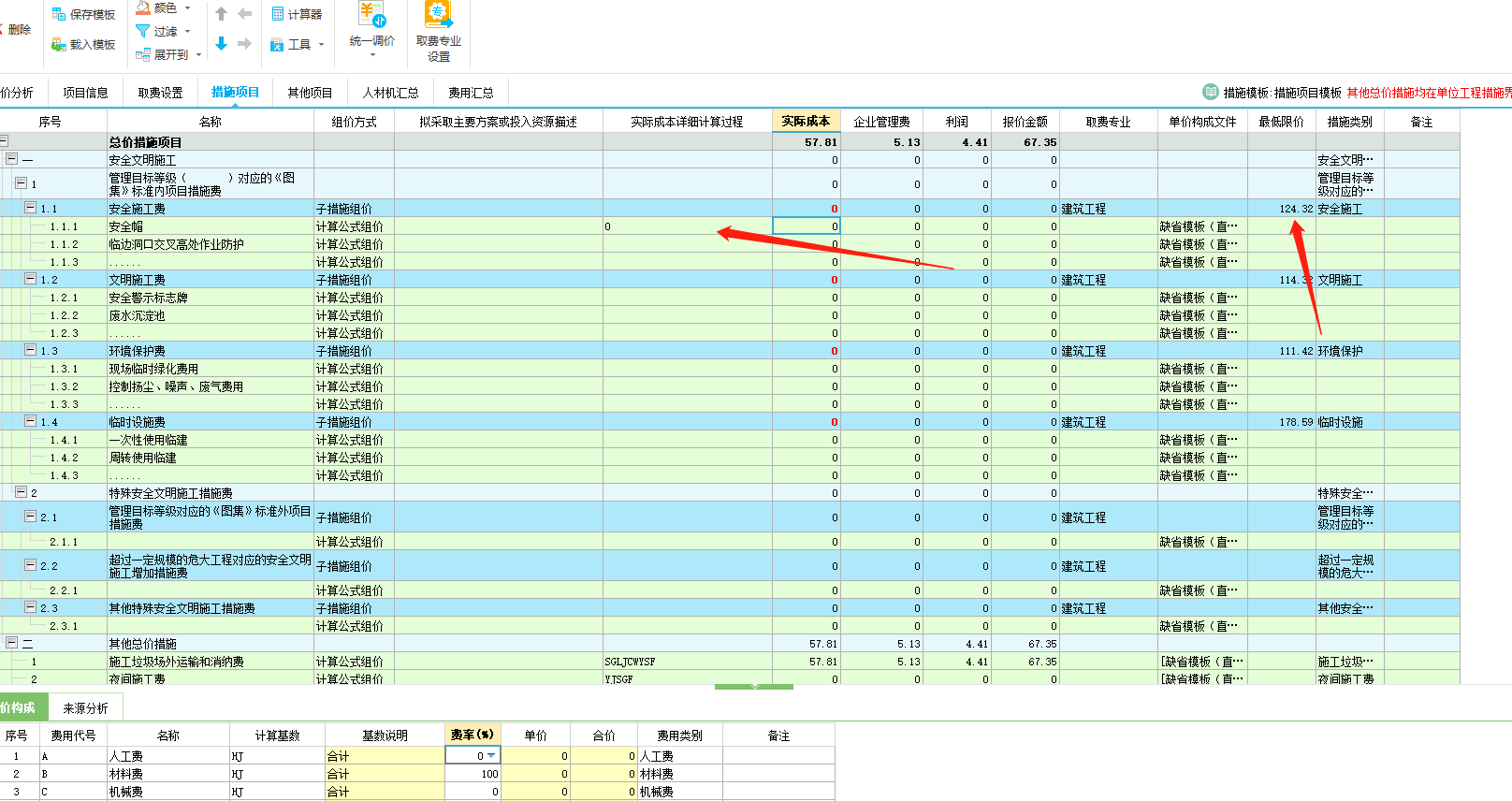Click the blue move-down arrow
Image resolution: width=1512 pixels, height=801 pixels.
pyautogui.click(x=221, y=43)
